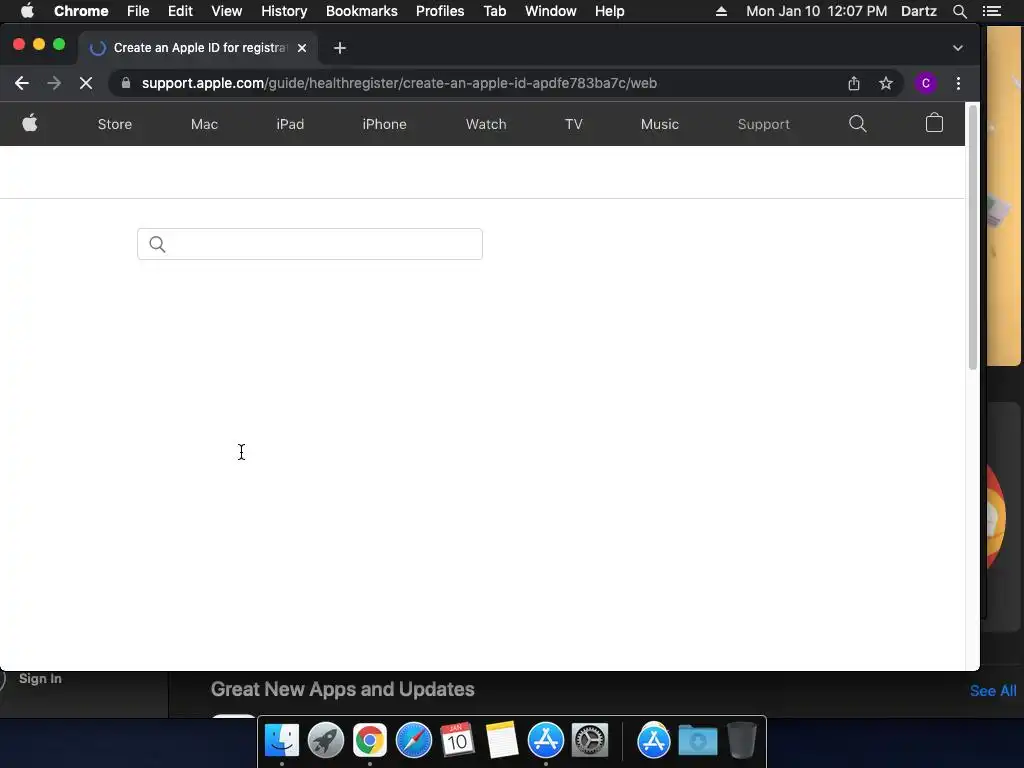Go to iPhone in Apple navigation
The image size is (1024, 768).
coord(384,124)
